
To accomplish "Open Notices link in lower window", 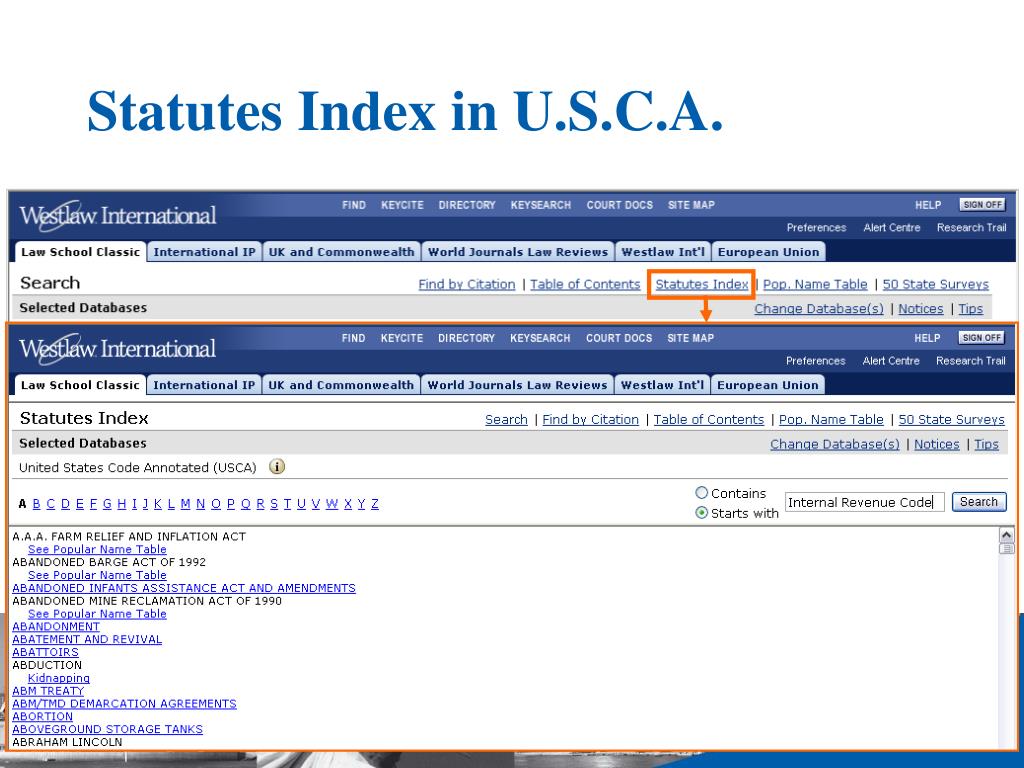I will tap(936, 445).
